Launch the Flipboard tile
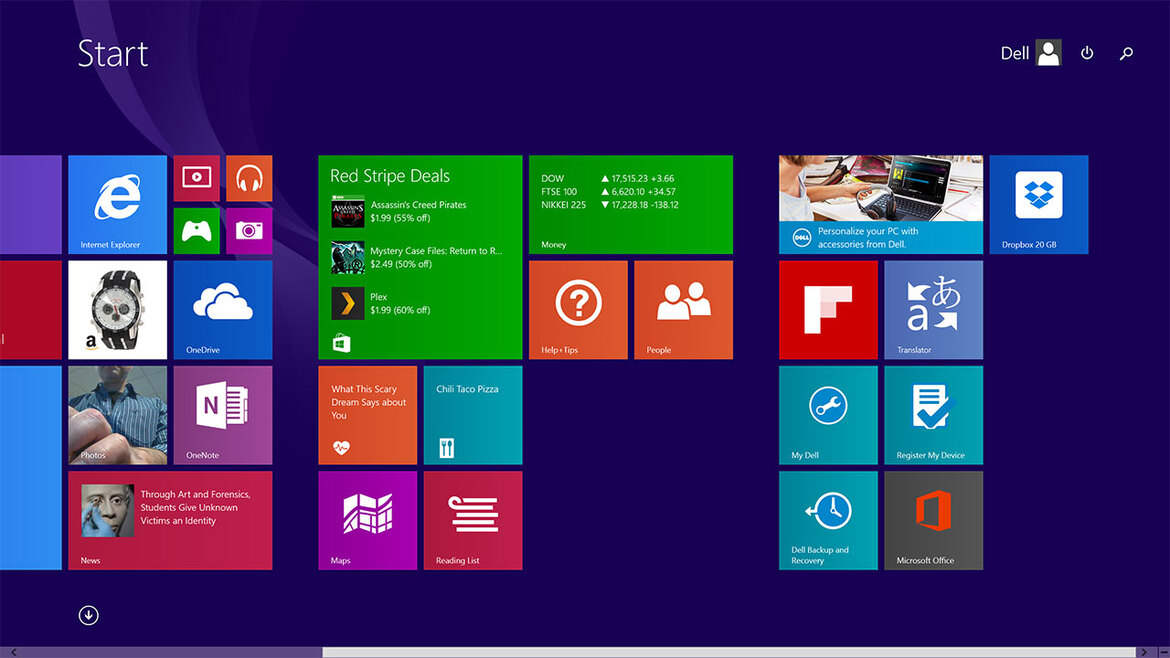The width and height of the screenshot is (1170, 658). 828,310
